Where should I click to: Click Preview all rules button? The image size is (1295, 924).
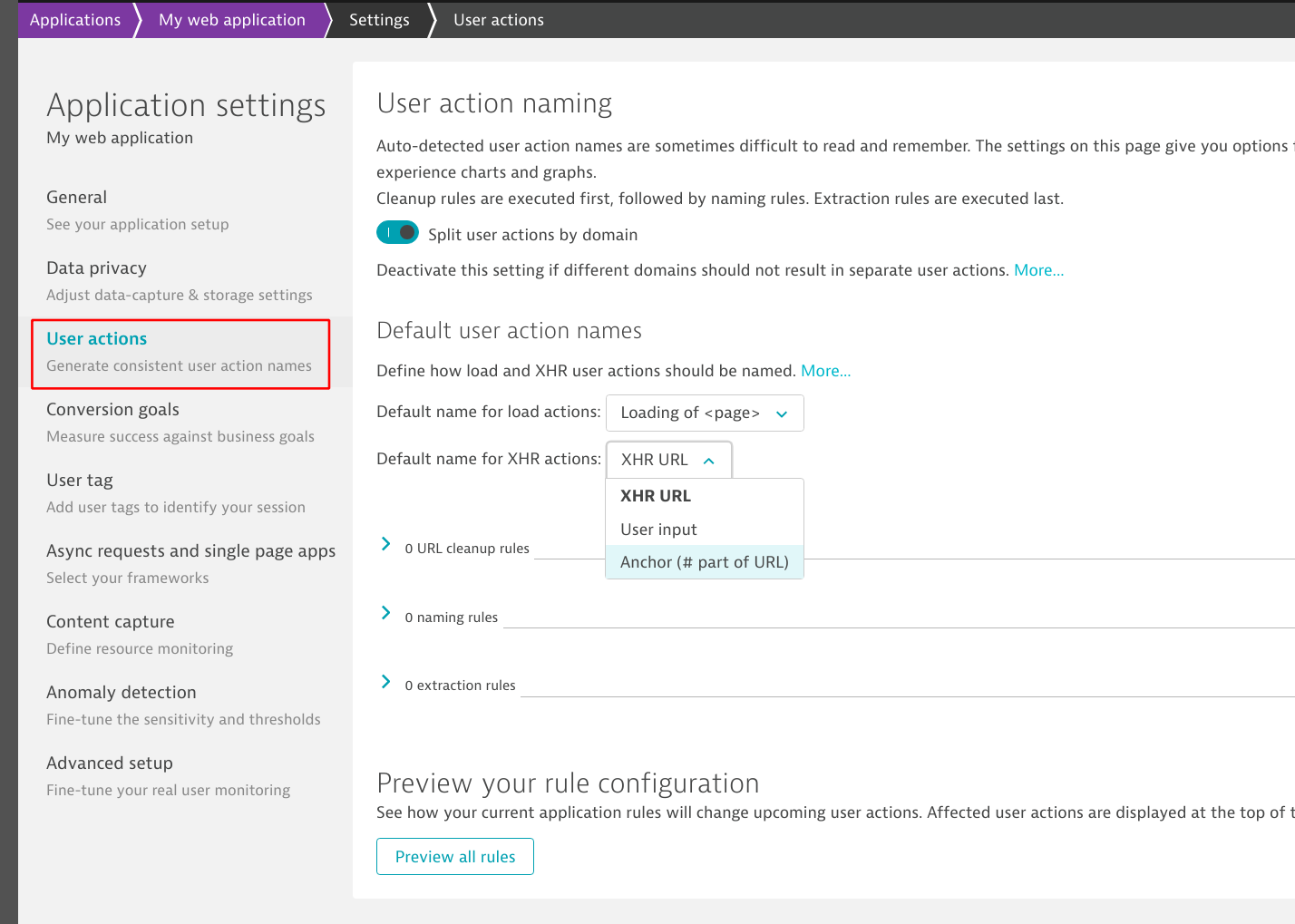pyautogui.click(x=455, y=857)
